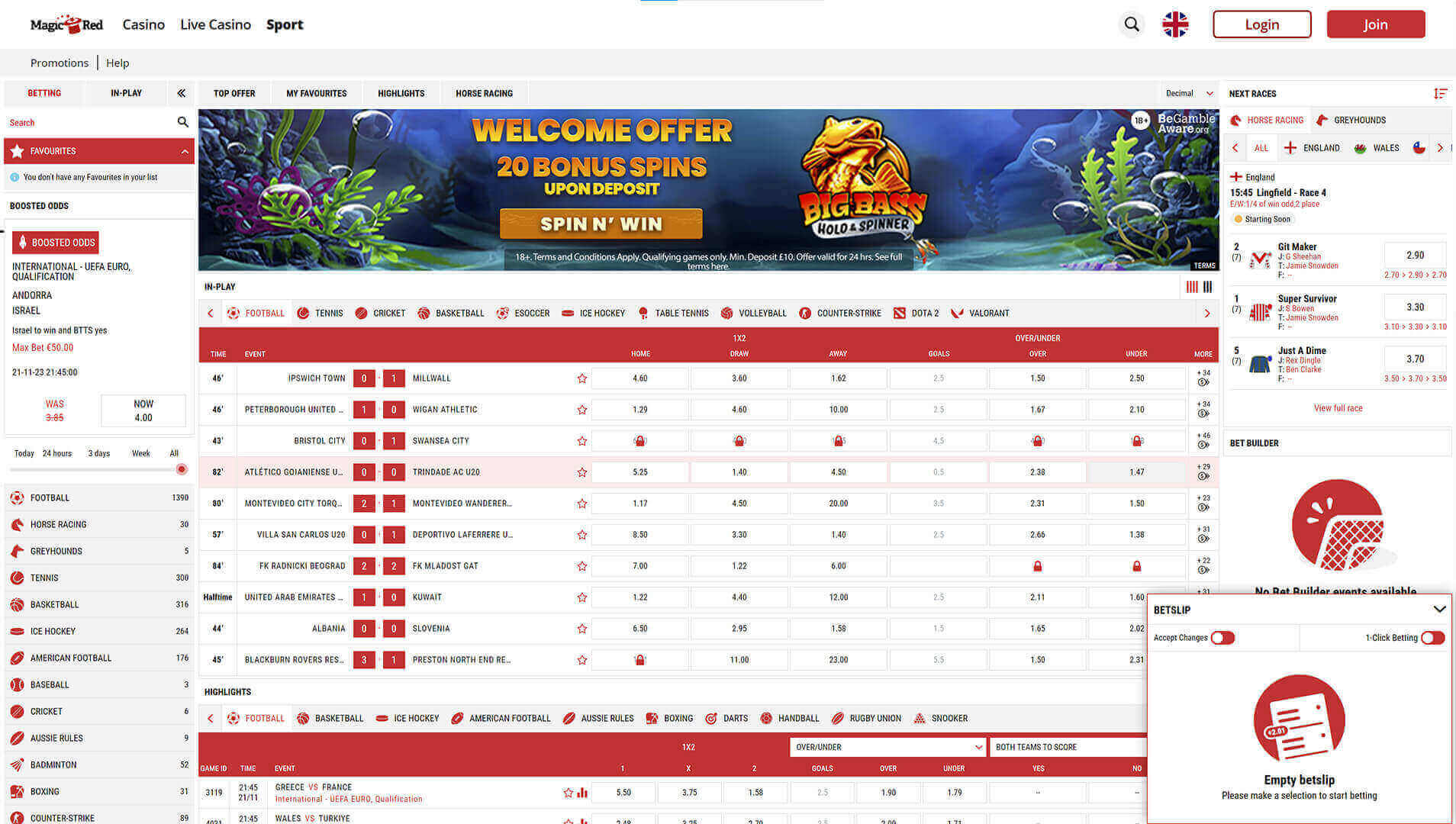Change language via UK flag icon
Image resolution: width=1456 pixels, height=824 pixels.
click(x=1175, y=24)
